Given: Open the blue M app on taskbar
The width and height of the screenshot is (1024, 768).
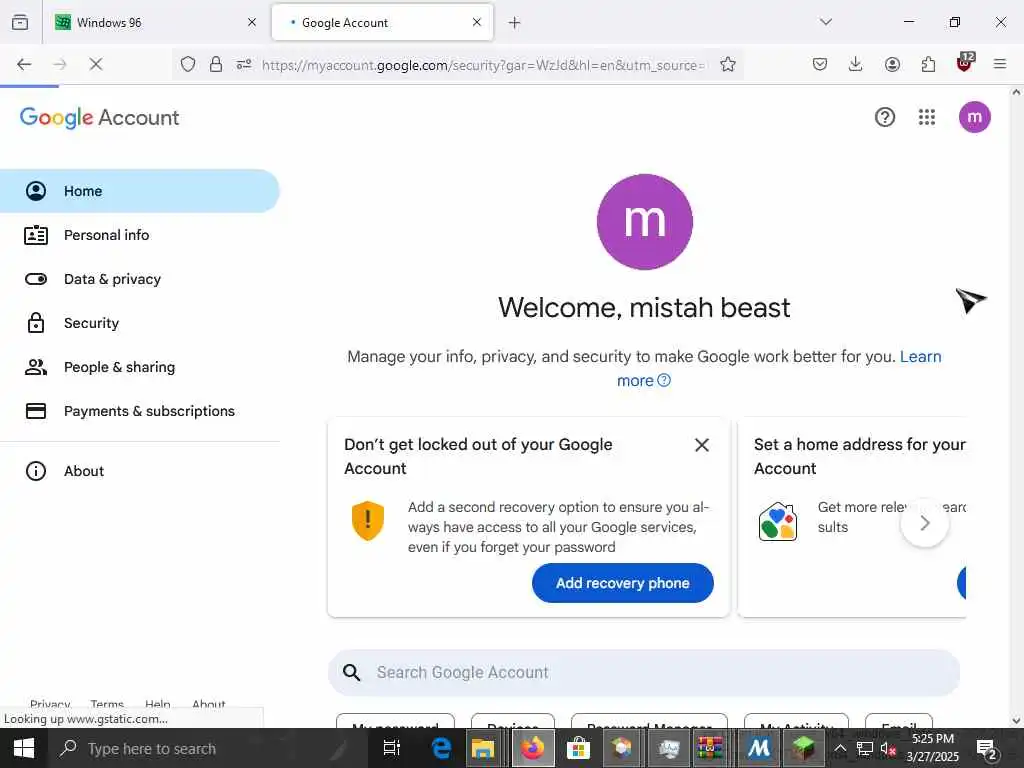Looking at the screenshot, I should 758,748.
